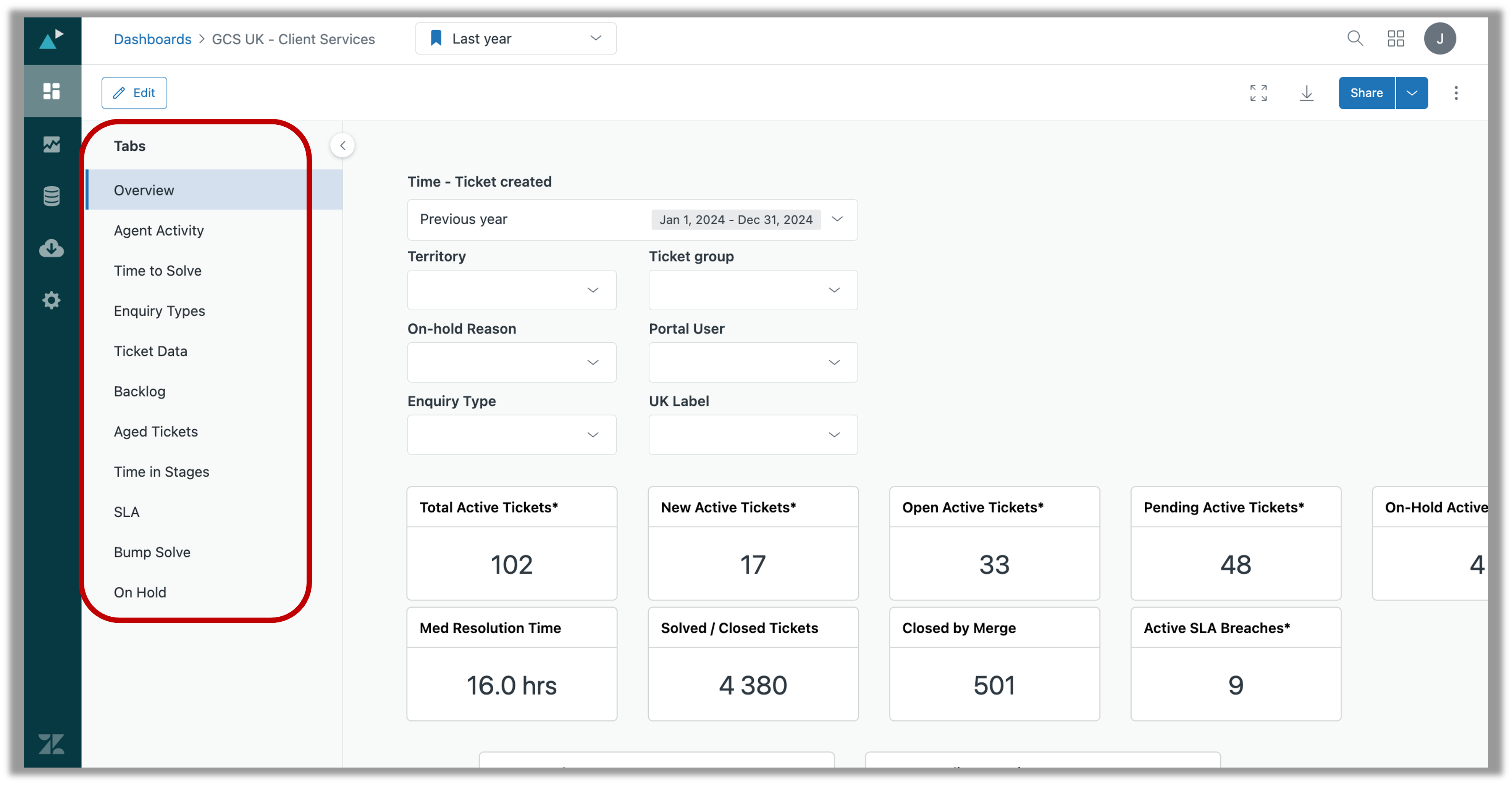Click the Pending Active Tickets value 48

1236,564
